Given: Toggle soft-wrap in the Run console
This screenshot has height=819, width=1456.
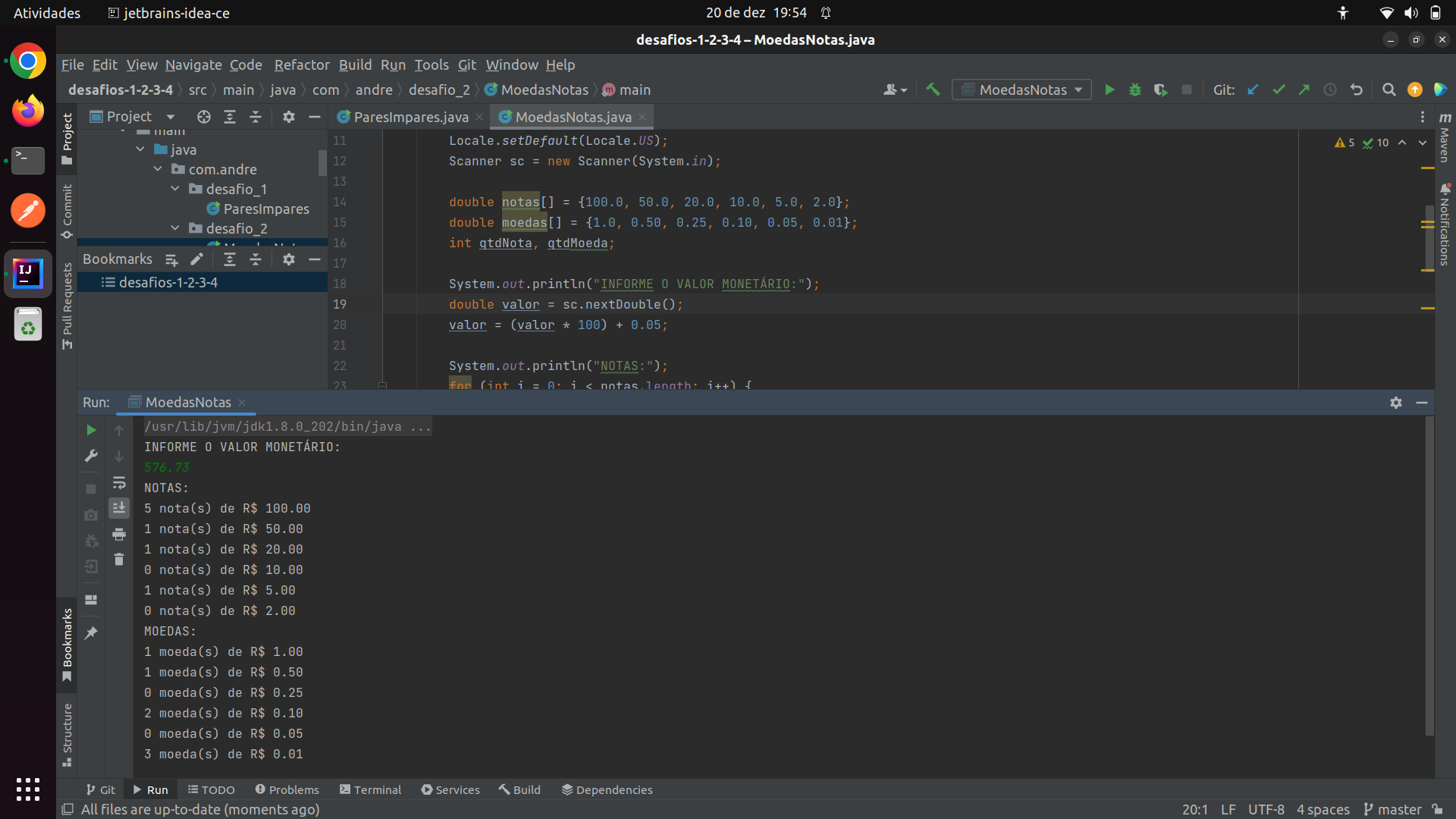Looking at the screenshot, I should [x=119, y=483].
